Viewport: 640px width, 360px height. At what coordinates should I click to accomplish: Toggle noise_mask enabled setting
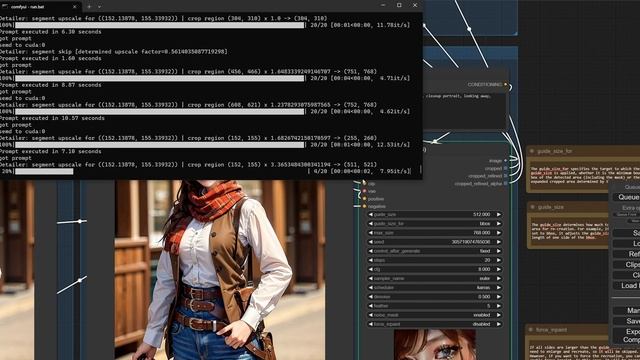[x=435, y=315]
